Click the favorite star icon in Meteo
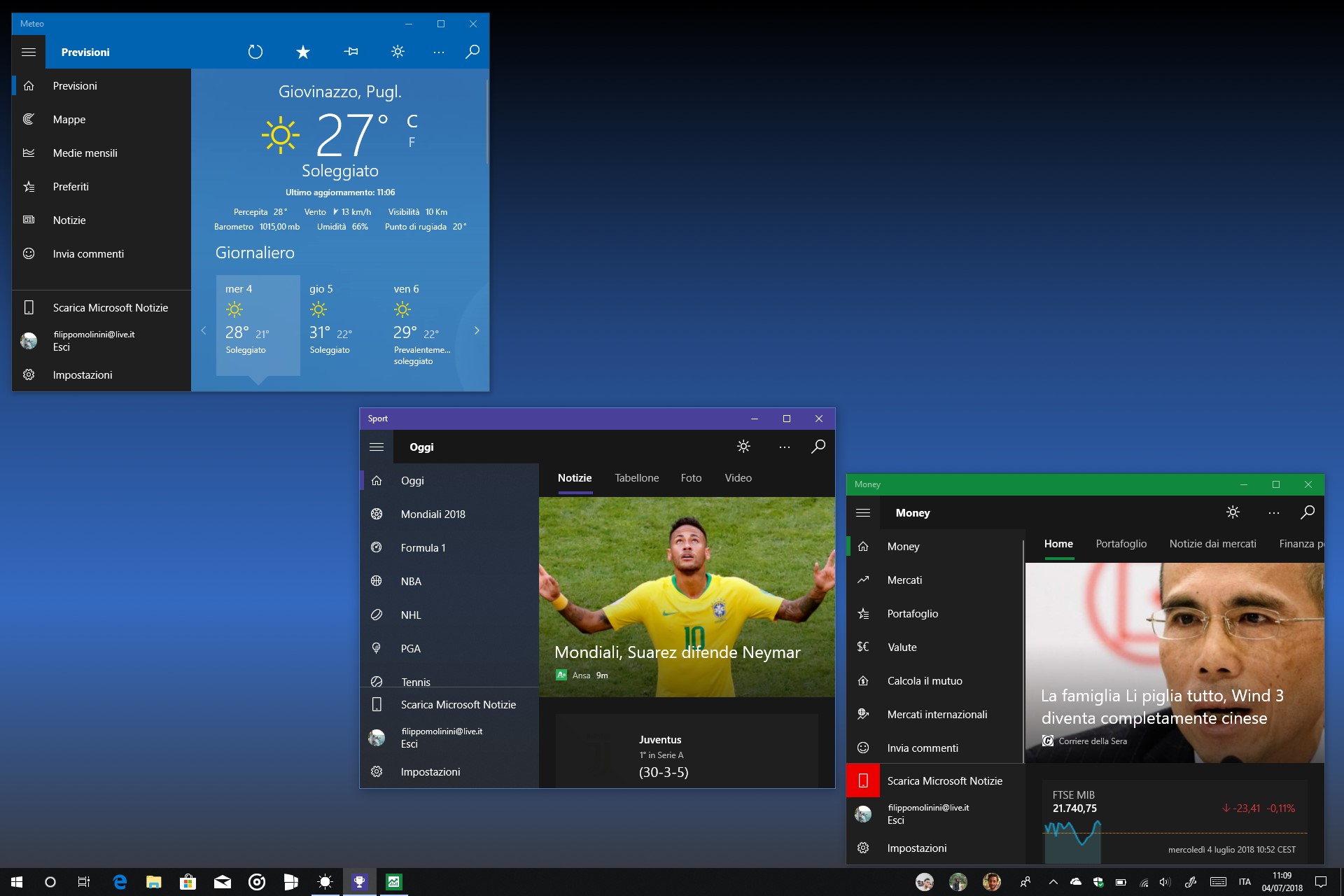1344x896 pixels. pos(303,52)
